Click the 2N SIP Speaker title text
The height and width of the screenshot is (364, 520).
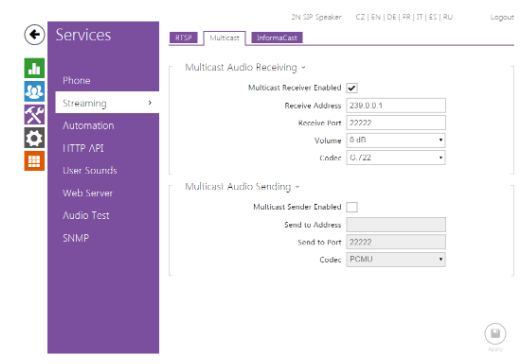point(316,17)
